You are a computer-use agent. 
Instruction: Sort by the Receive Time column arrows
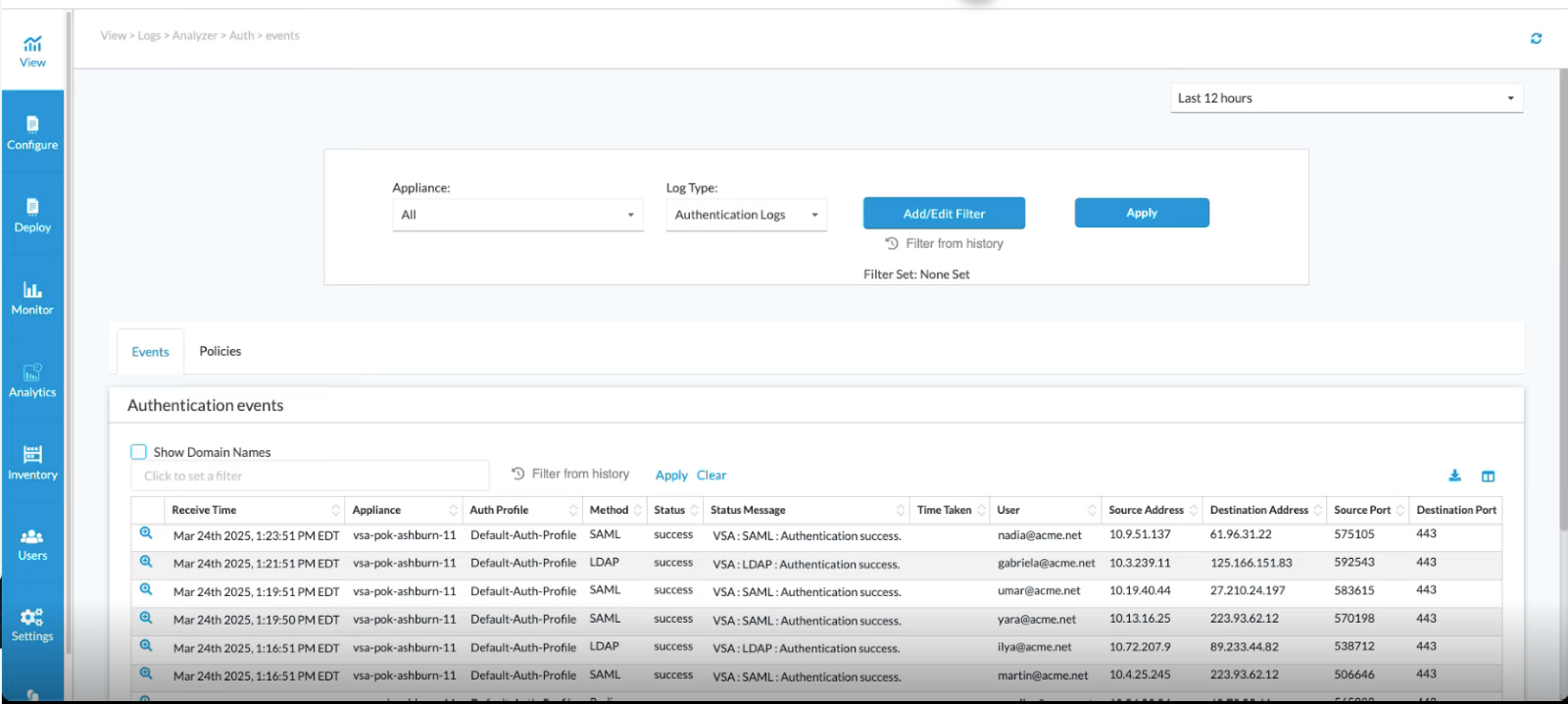coord(336,510)
